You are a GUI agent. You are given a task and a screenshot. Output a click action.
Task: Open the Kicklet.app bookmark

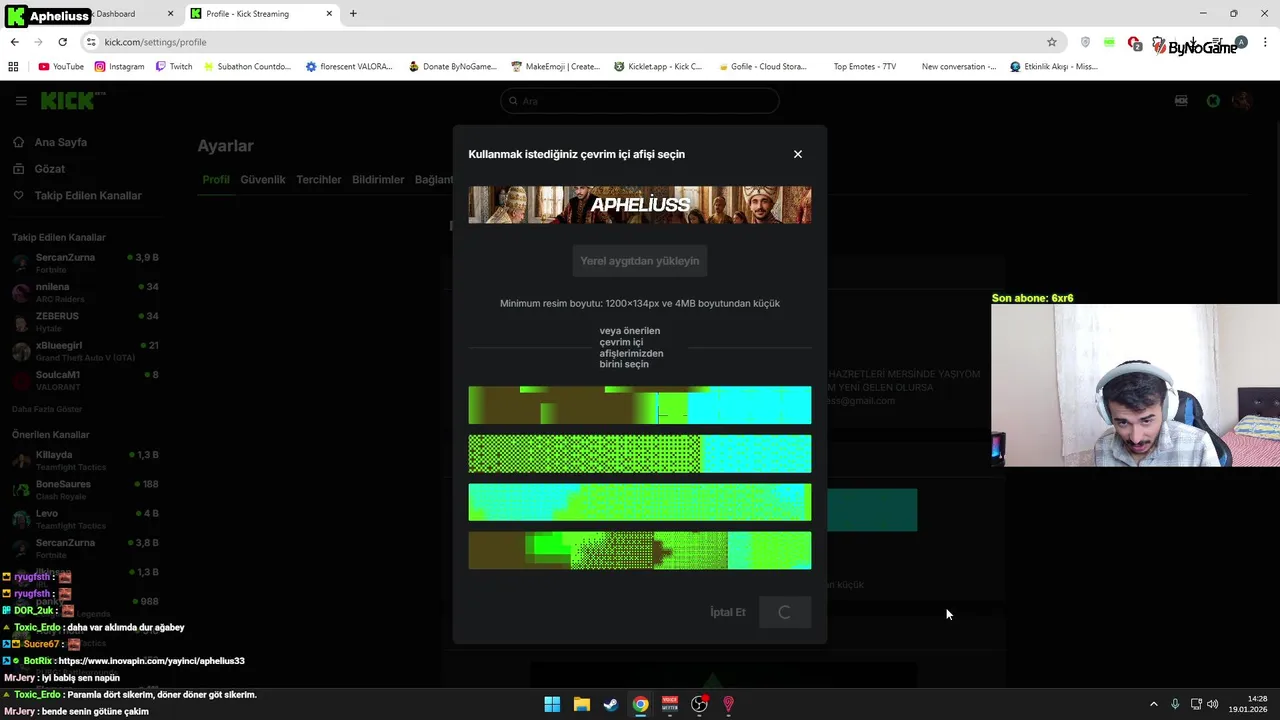pyautogui.click(x=659, y=67)
